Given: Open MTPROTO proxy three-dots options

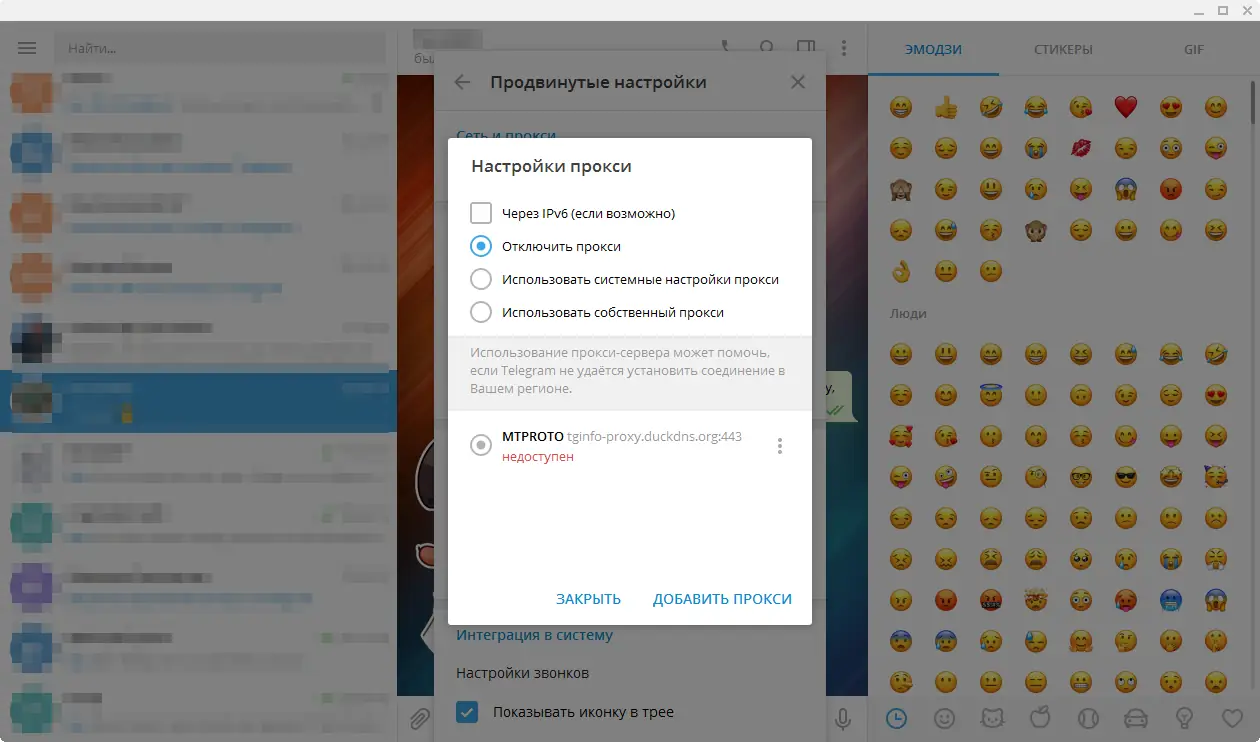Looking at the screenshot, I should click(780, 446).
